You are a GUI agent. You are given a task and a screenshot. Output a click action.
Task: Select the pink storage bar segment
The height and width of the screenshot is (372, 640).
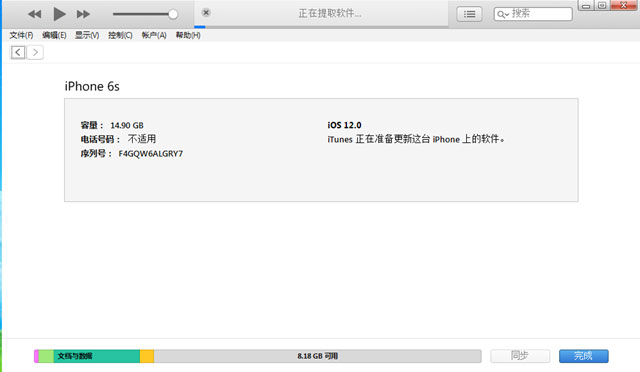pos(37,356)
